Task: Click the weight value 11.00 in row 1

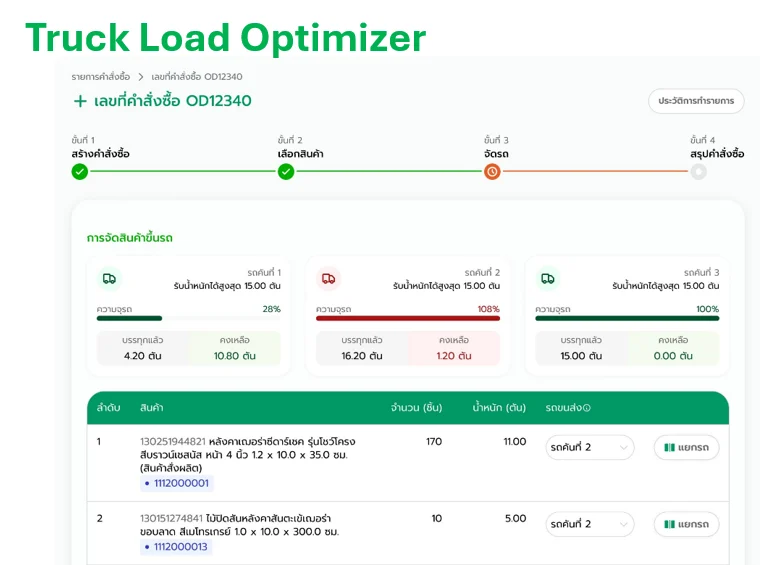Action: coord(515,442)
